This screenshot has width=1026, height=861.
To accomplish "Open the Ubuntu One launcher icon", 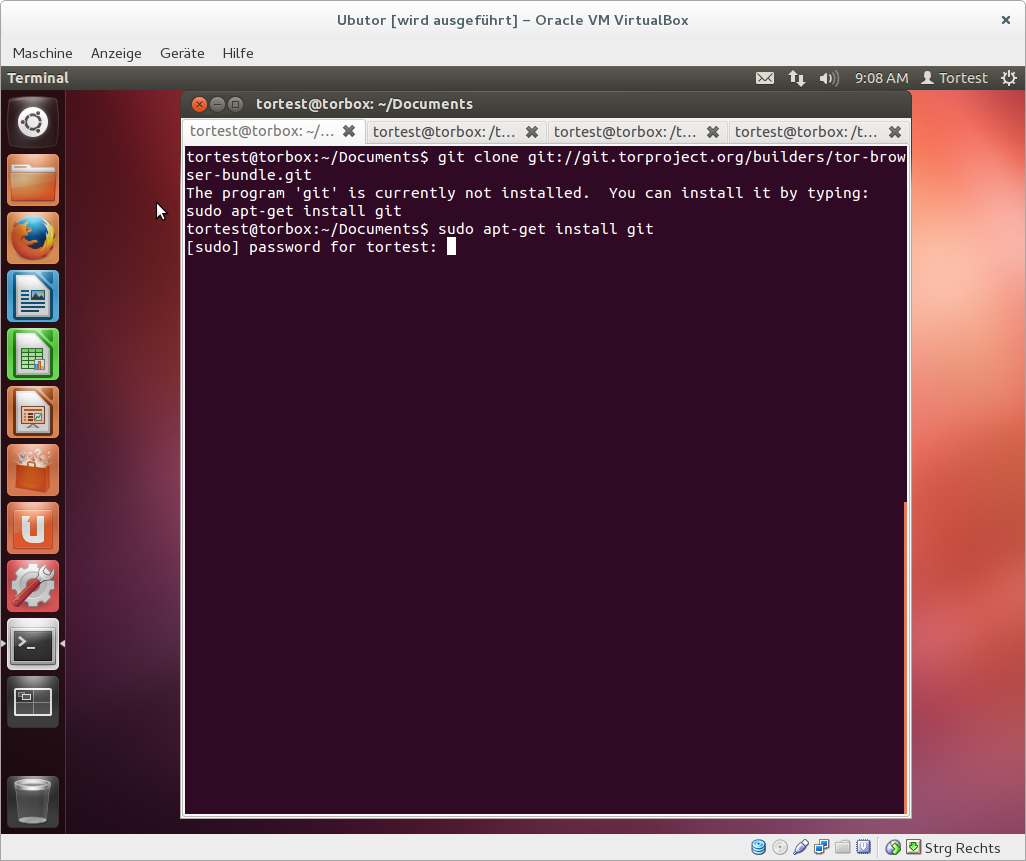I will (x=33, y=528).
